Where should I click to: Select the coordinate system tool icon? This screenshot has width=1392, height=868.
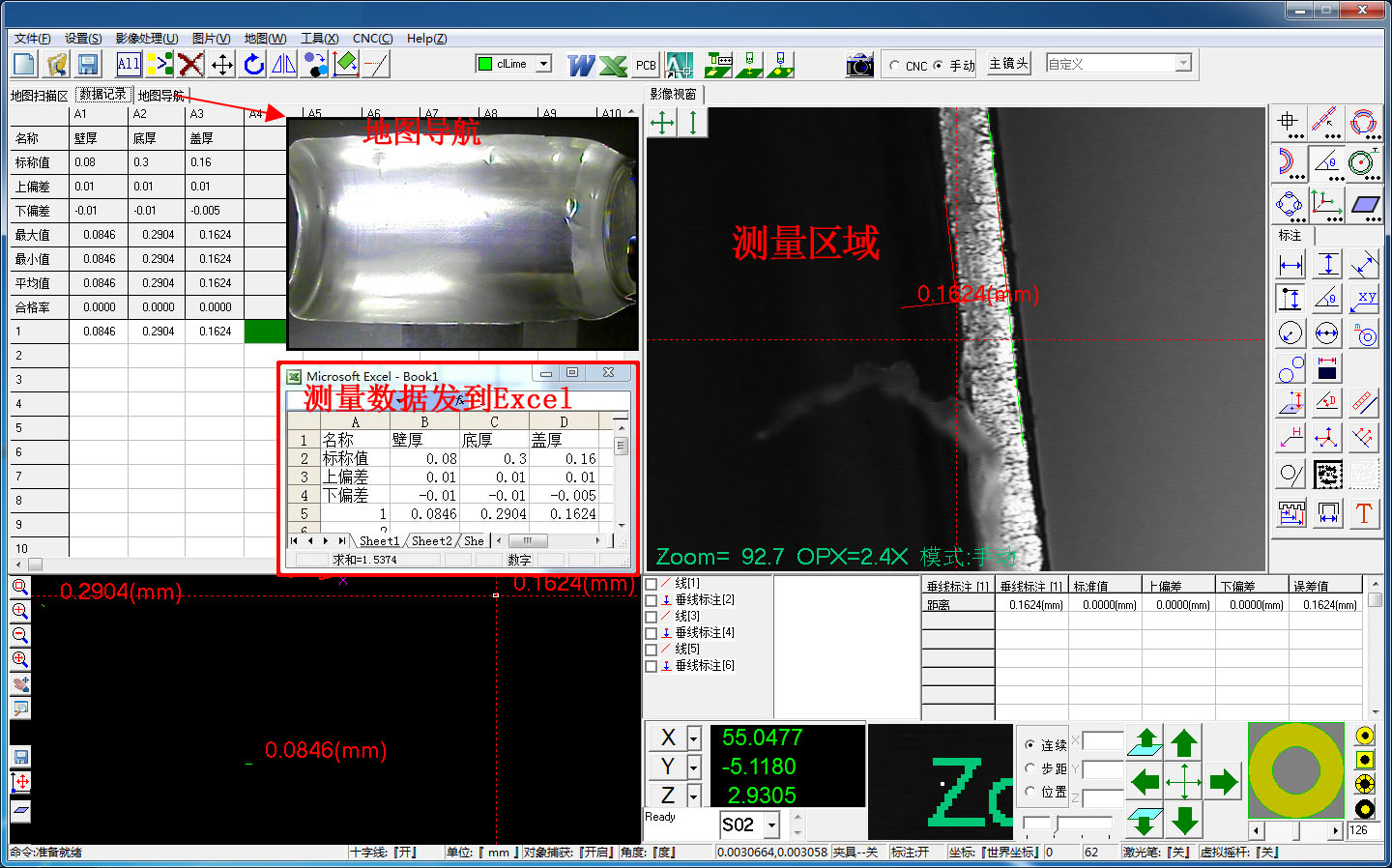coord(1326,205)
